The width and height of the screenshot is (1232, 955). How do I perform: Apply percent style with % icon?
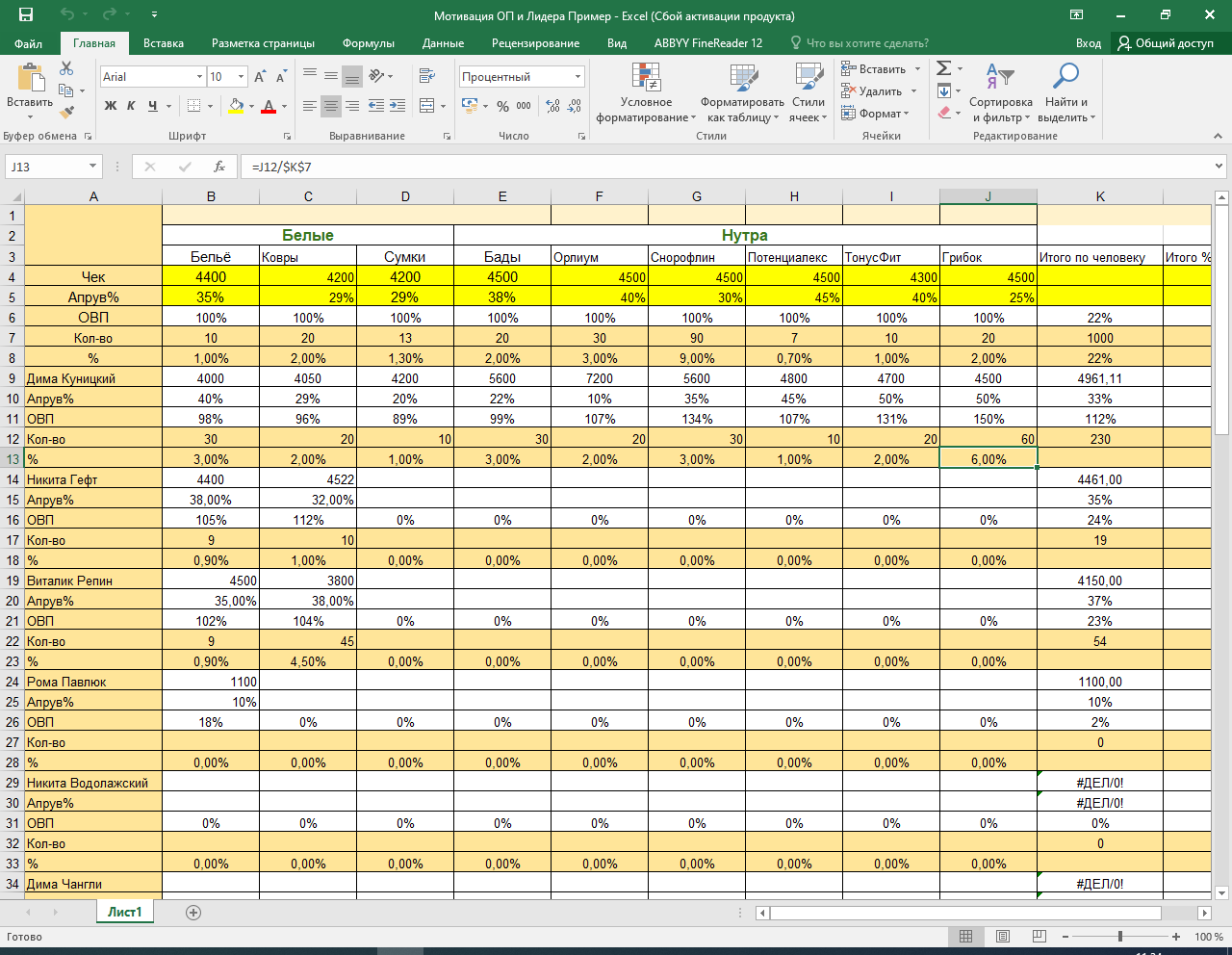[502, 106]
